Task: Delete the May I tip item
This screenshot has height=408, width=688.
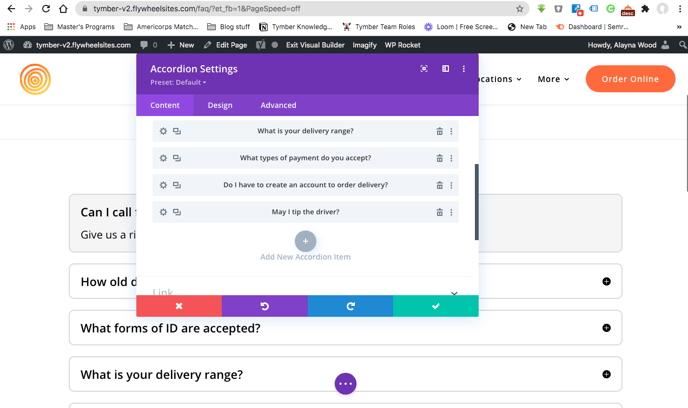Action: pos(439,212)
